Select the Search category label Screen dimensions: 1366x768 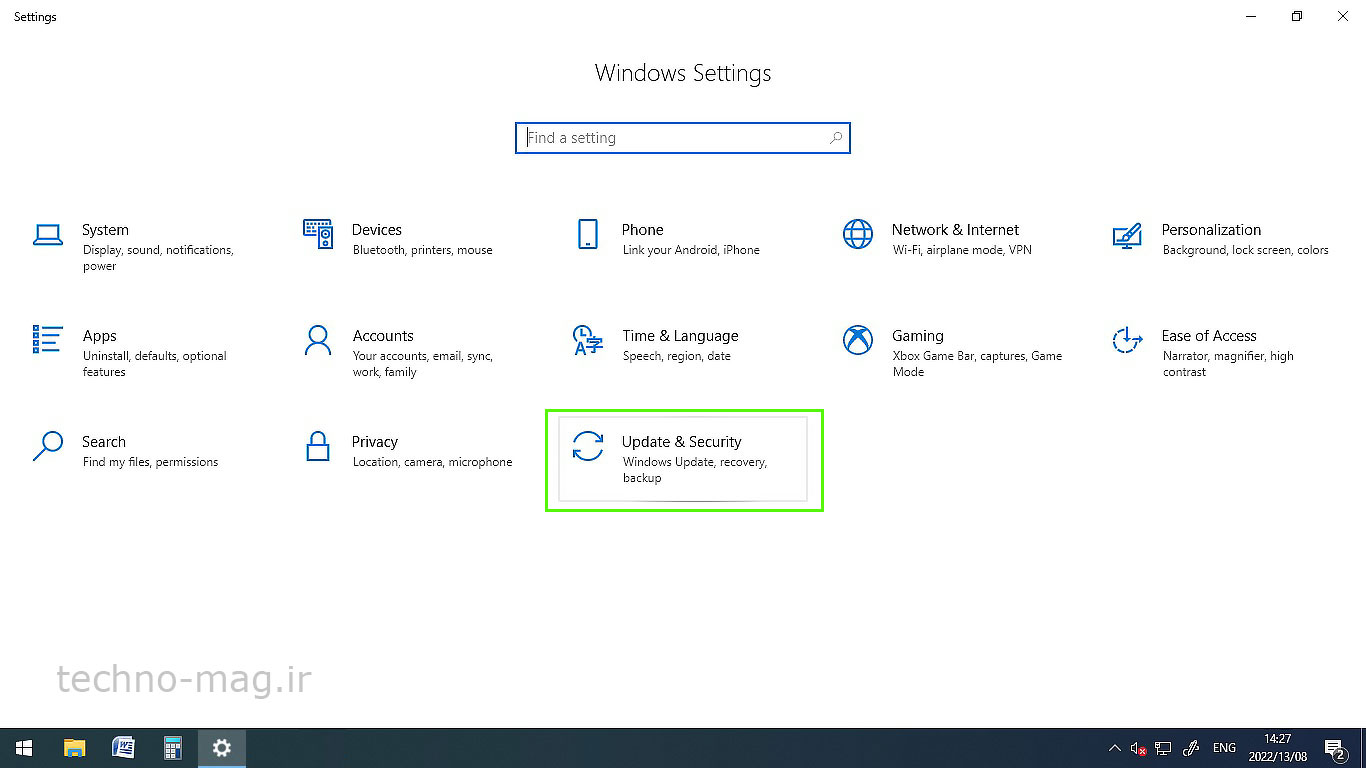[x=104, y=442]
